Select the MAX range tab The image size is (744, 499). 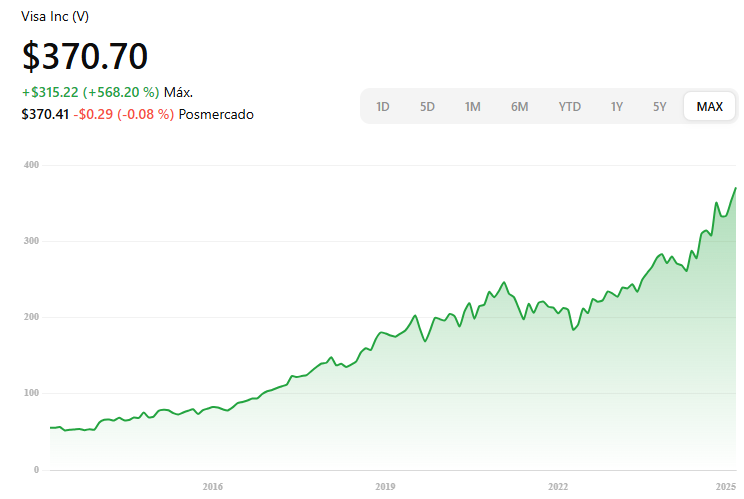click(x=709, y=107)
